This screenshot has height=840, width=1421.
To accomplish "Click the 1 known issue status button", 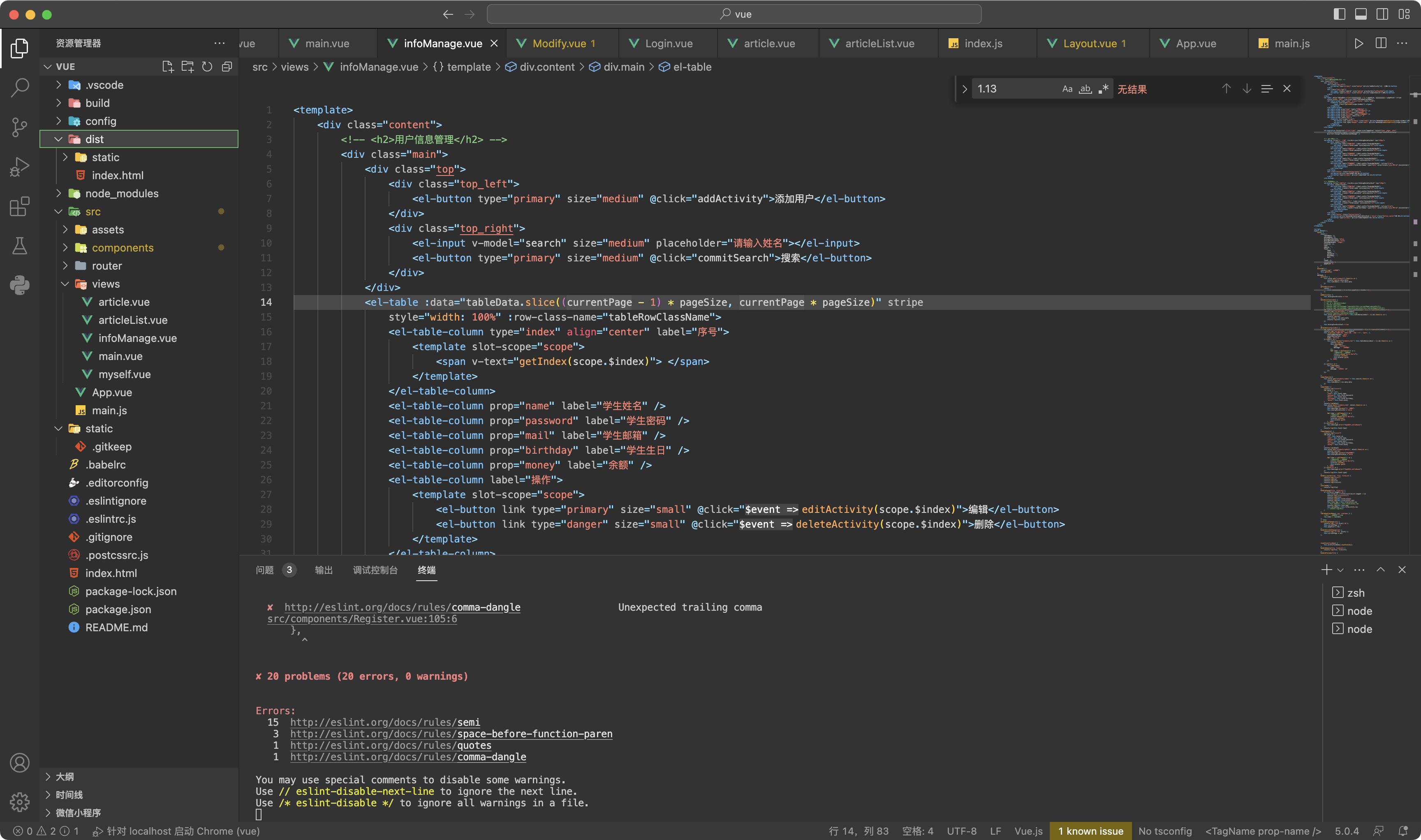I will click(x=1090, y=831).
